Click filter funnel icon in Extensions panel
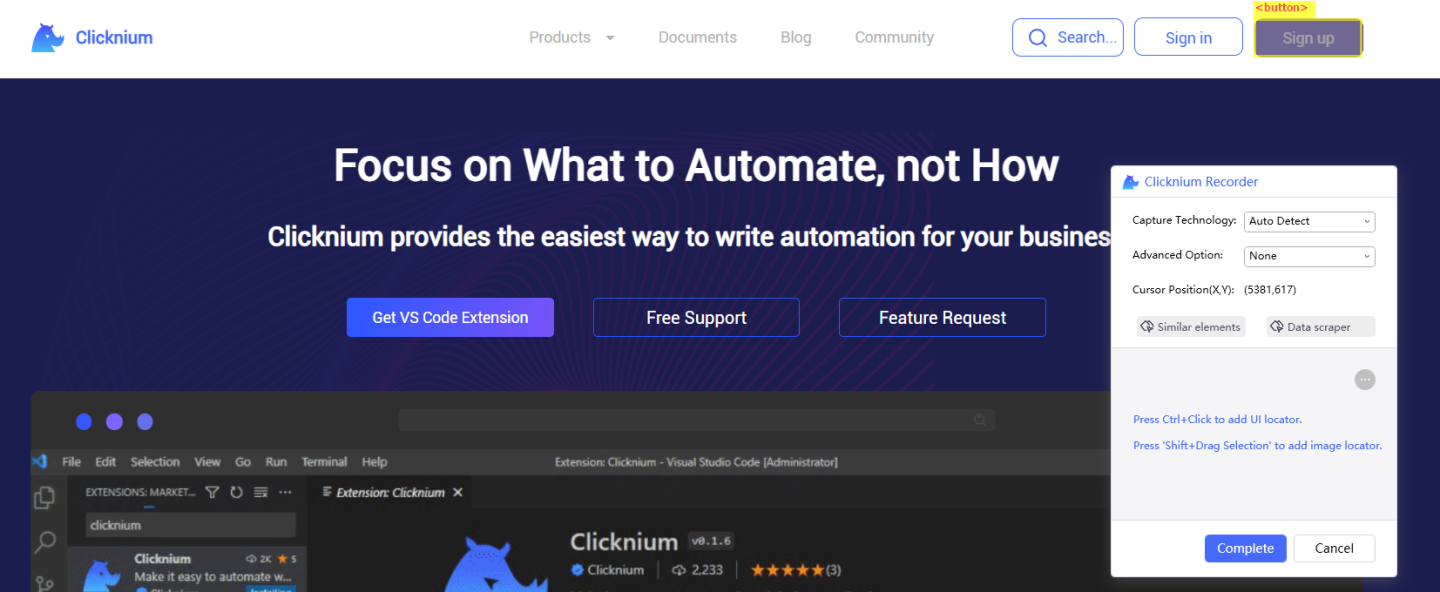 click(212, 492)
